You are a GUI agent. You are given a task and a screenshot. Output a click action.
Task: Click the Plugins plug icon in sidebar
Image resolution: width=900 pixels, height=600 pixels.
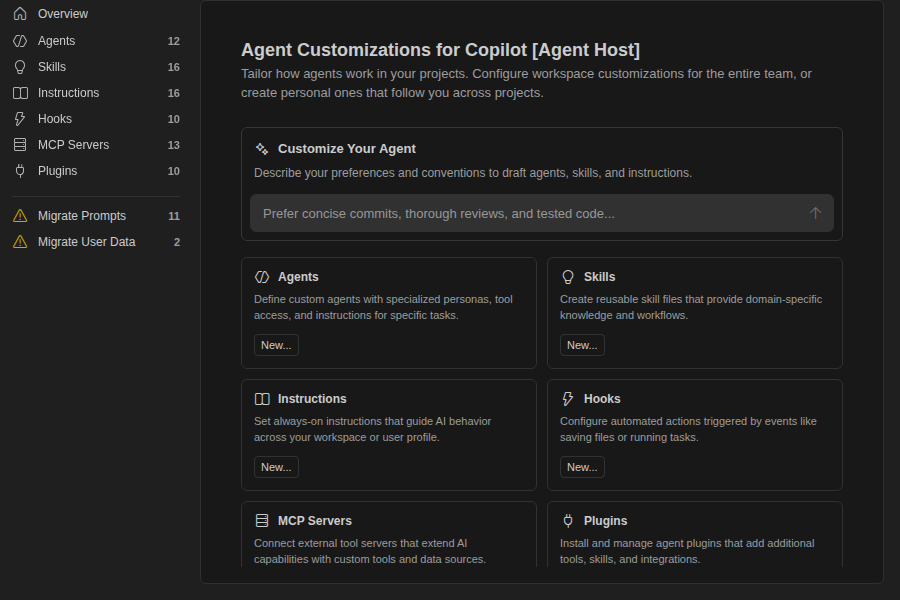(x=20, y=171)
